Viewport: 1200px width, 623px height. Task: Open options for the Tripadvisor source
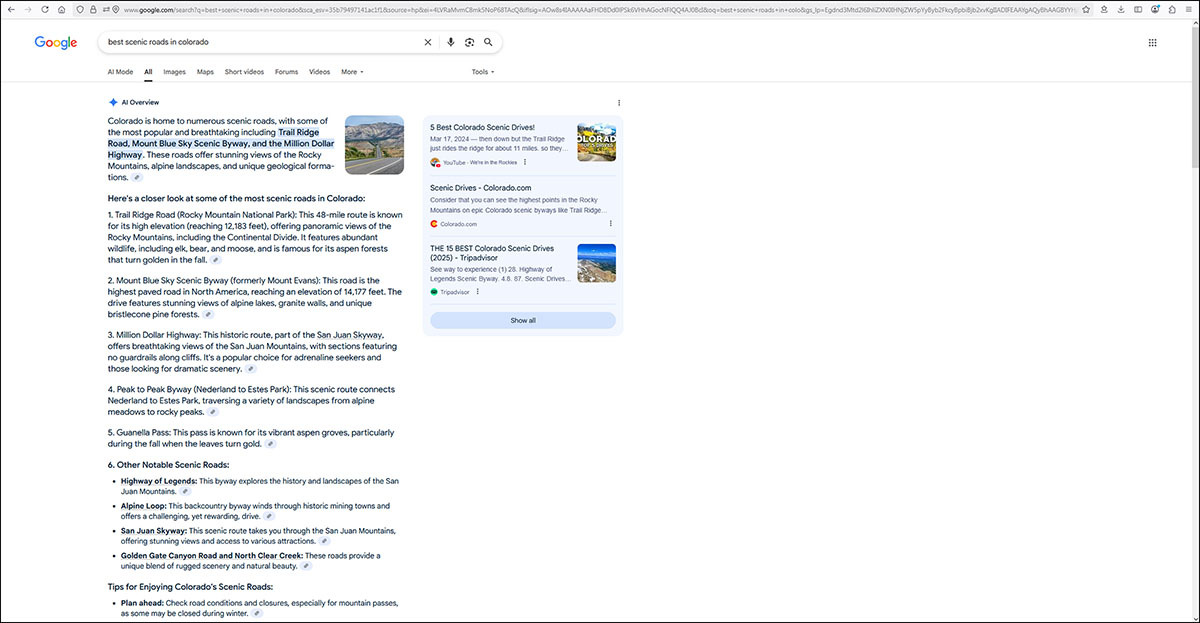(478, 292)
